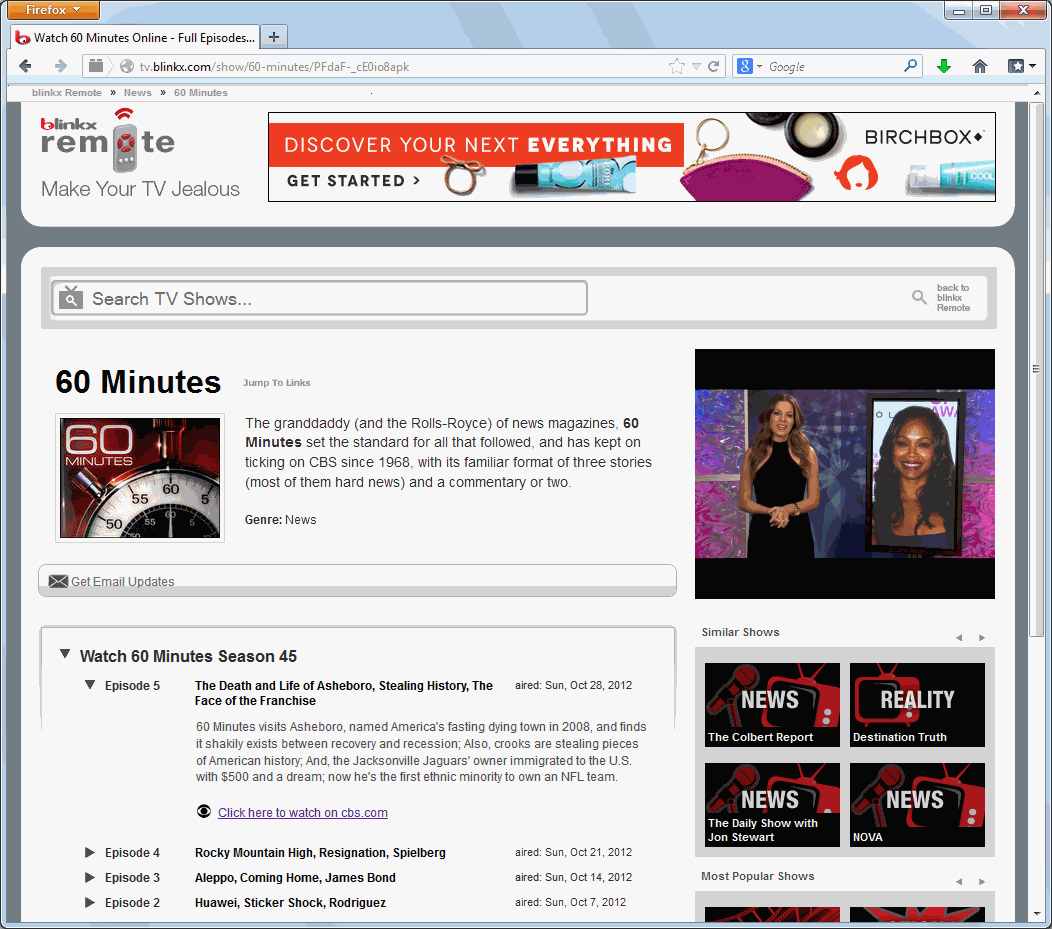Screen dimensions: 1052x929
Task: Open the 60 Minutes breadcrumb link
Action: coord(201,93)
